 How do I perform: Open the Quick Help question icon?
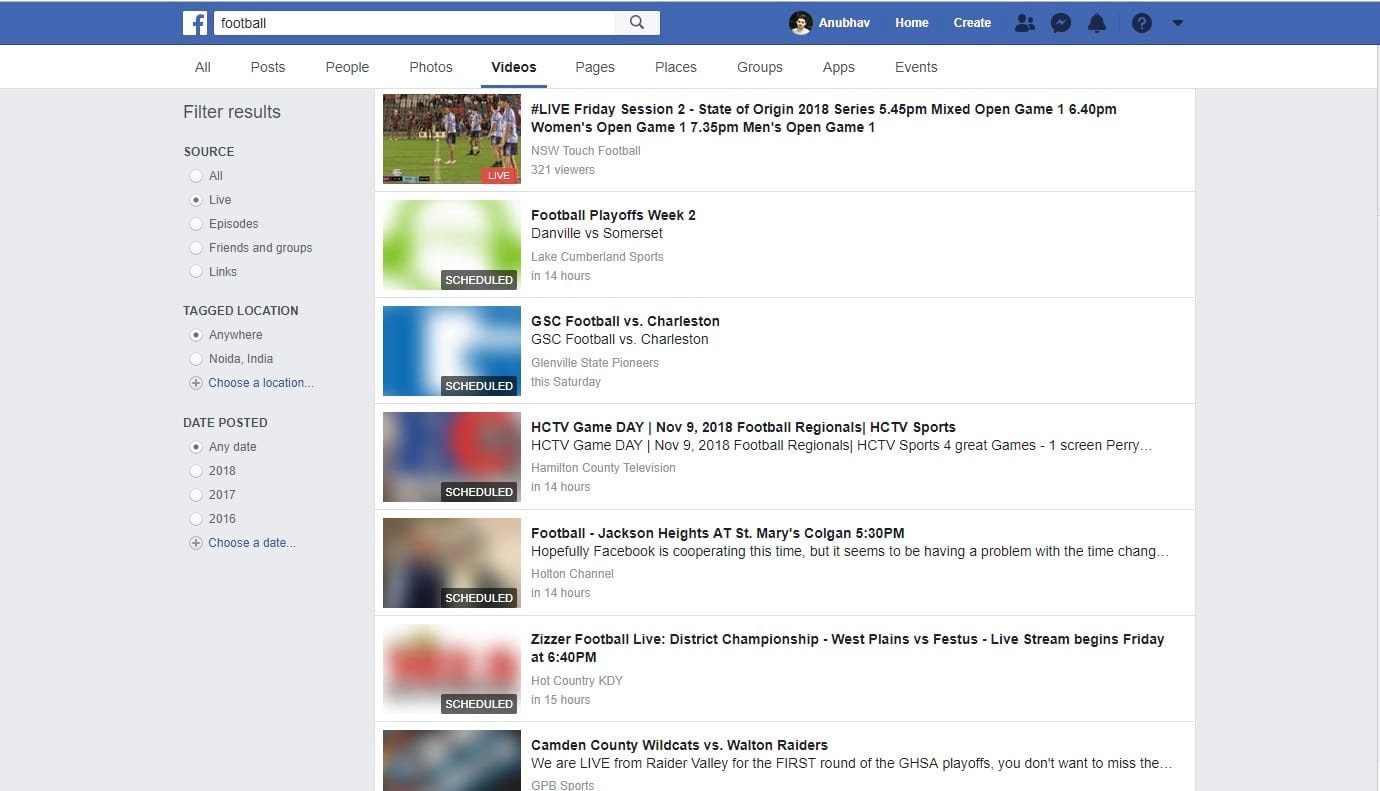(1142, 22)
